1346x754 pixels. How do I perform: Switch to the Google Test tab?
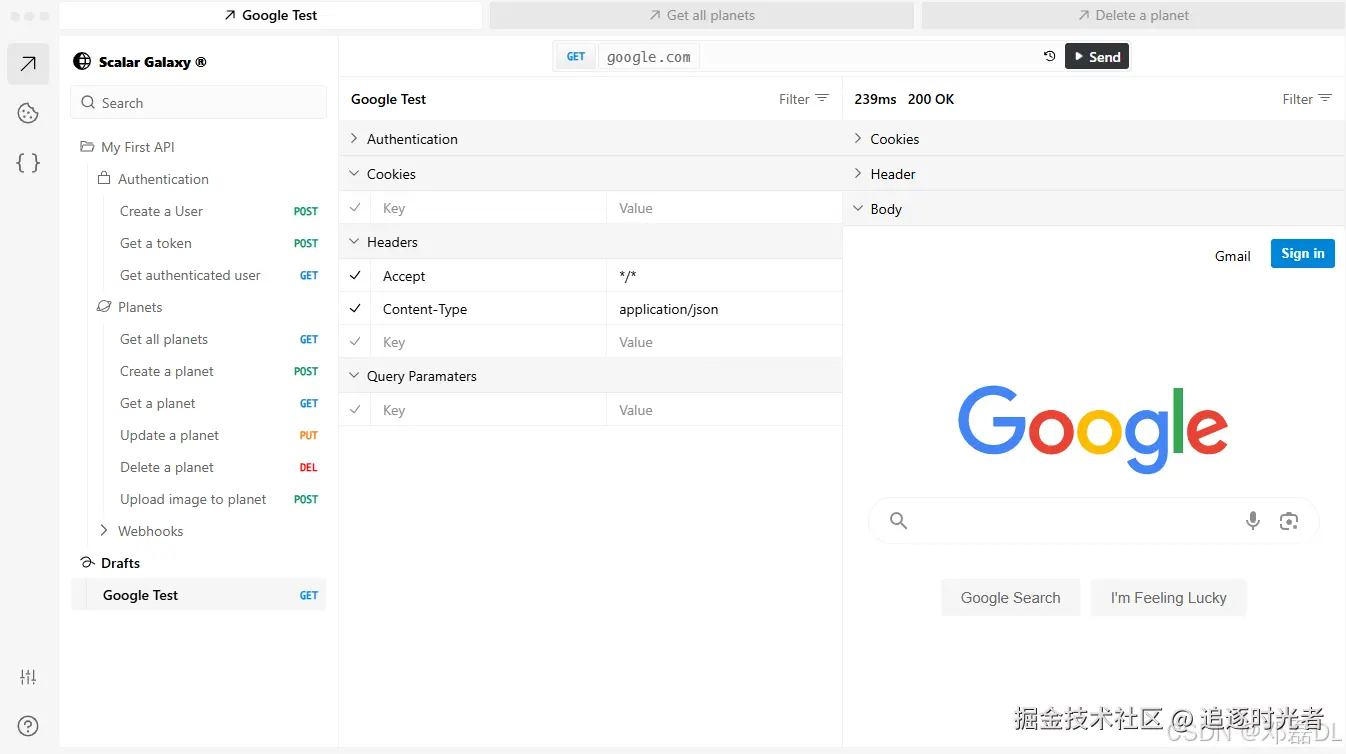point(270,15)
